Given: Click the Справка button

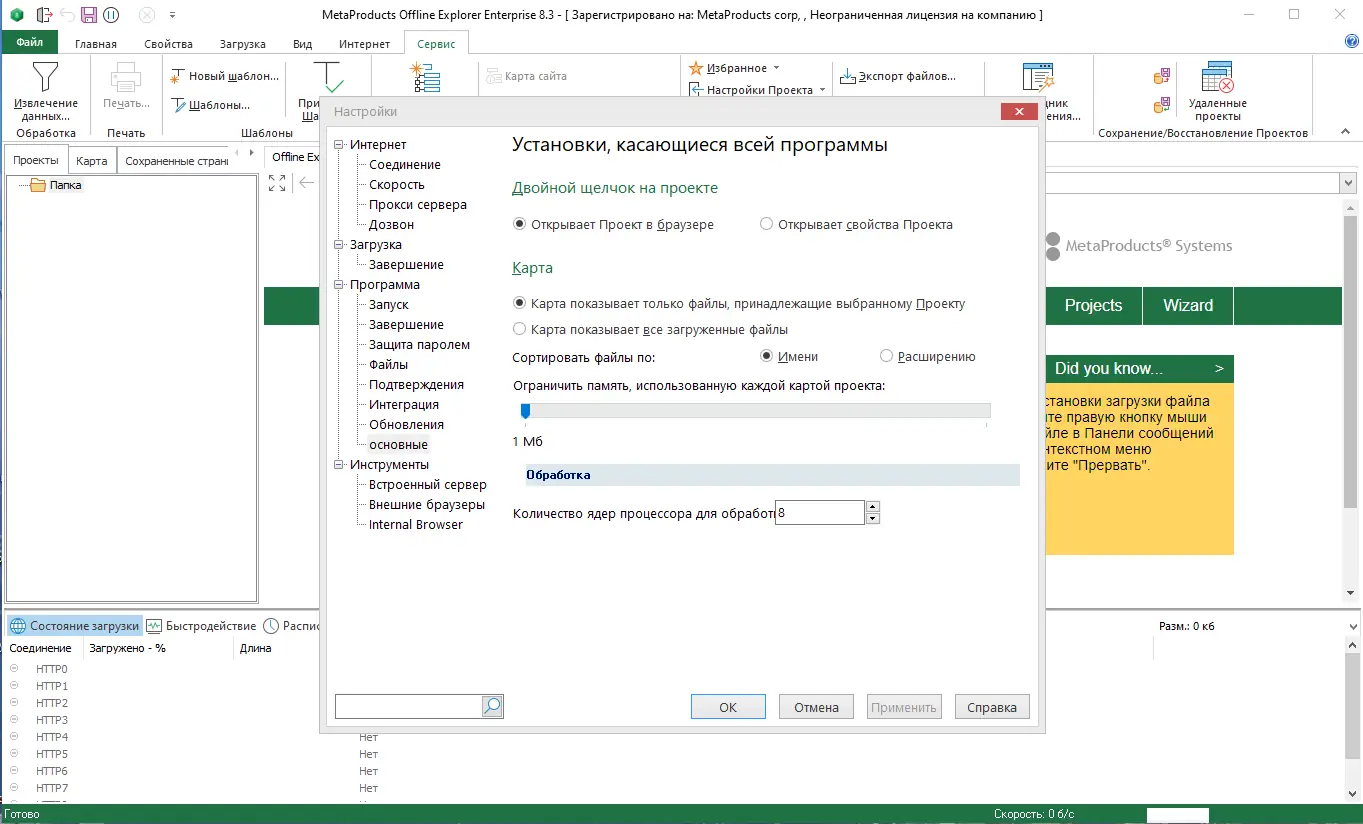Looking at the screenshot, I should [992, 707].
